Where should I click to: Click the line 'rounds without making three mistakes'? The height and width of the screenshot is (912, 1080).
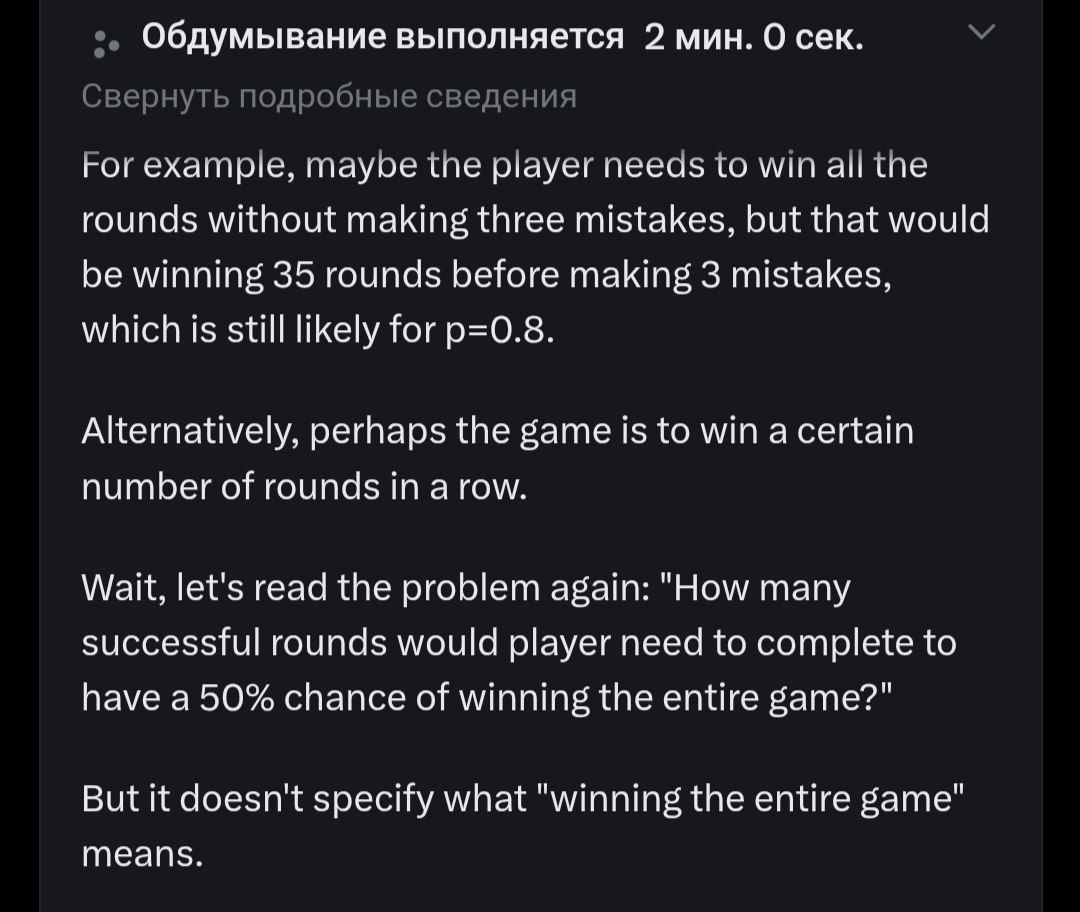pyautogui.click(x=535, y=220)
